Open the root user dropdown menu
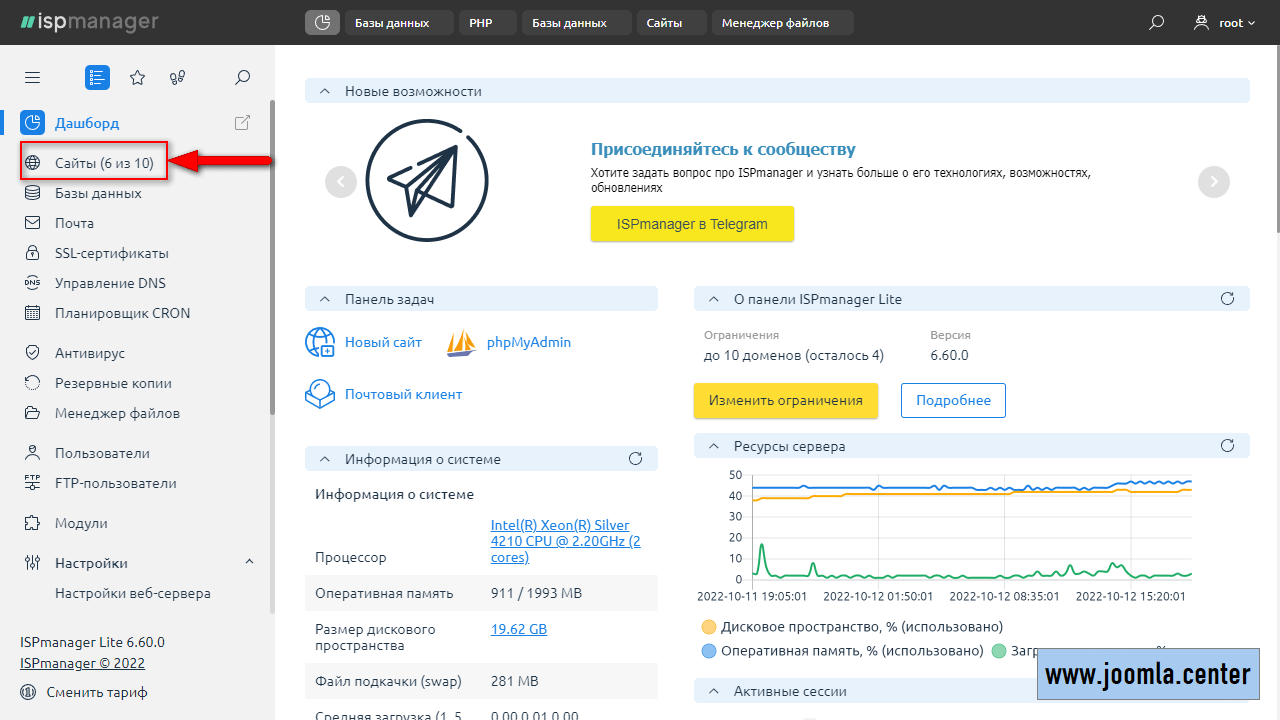The width and height of the screenshot is (1280, 720). pyautogui.click(x=1224, y=22)
